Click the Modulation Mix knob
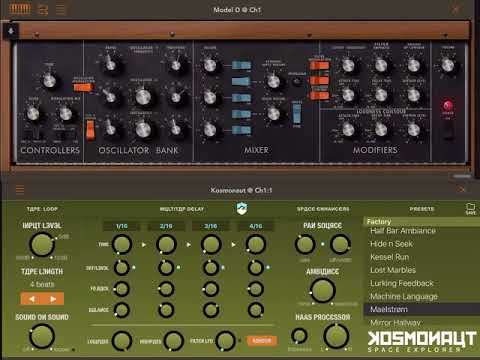480x360 pixels. (x=66, y=114)
